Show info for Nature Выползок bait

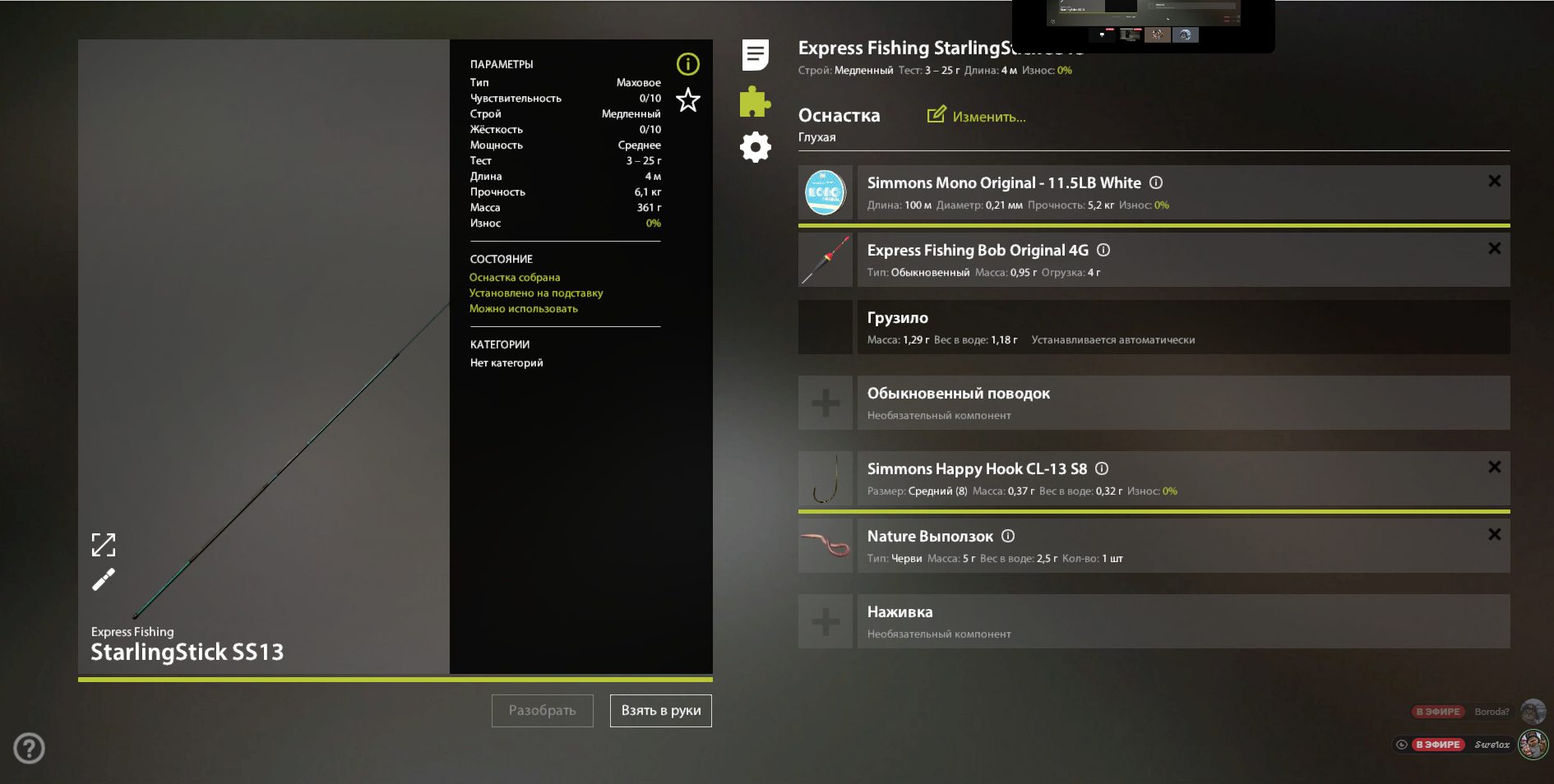click(x=1008, y=536)
